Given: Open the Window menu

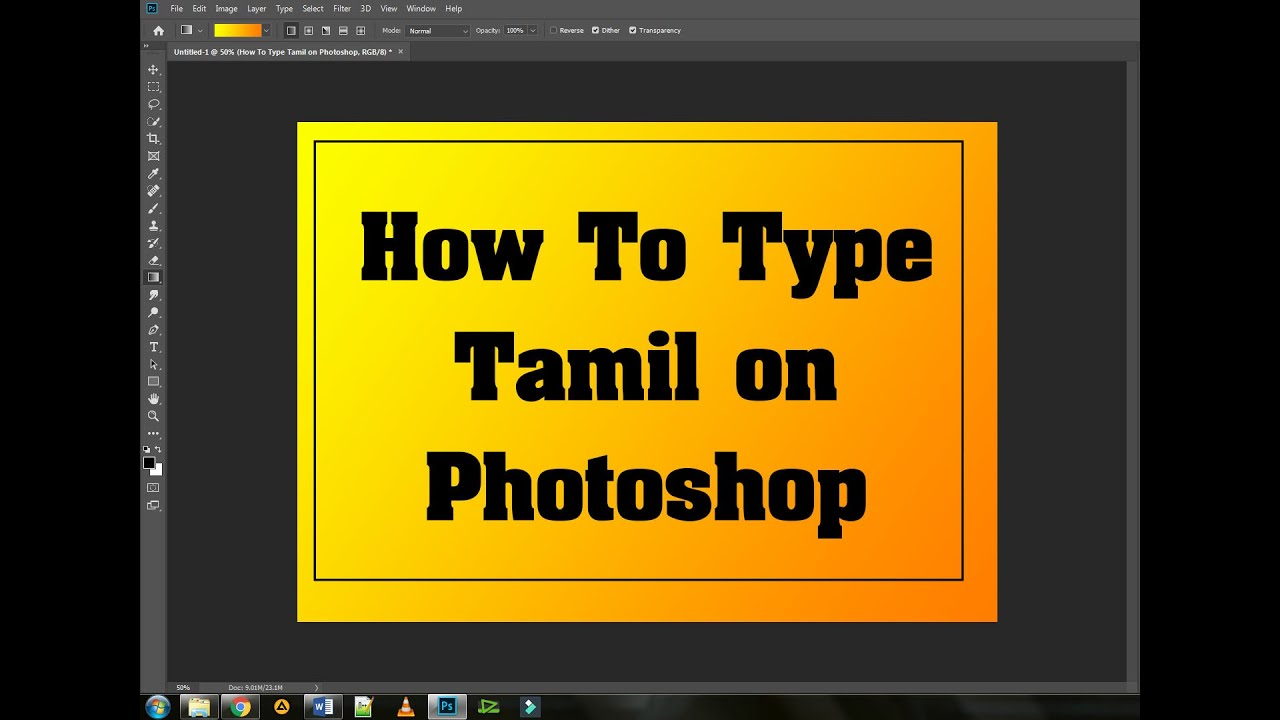Looking at the screenshot, I should coord(421,8).
